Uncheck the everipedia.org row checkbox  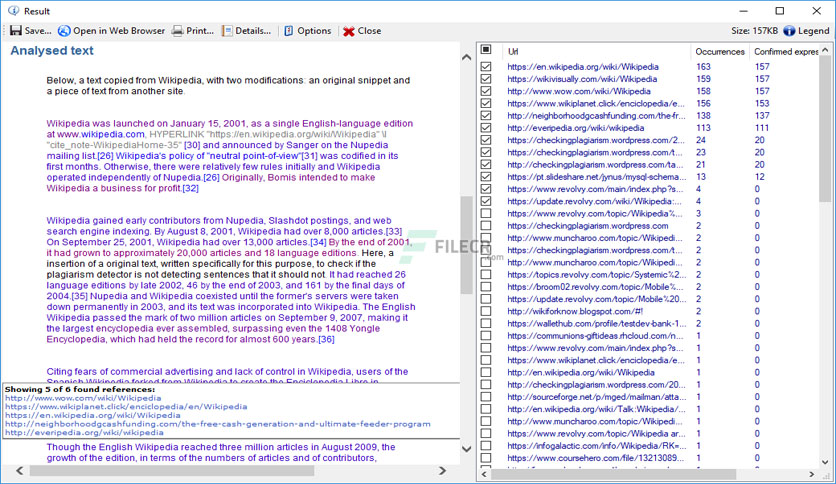pos(486,128)
